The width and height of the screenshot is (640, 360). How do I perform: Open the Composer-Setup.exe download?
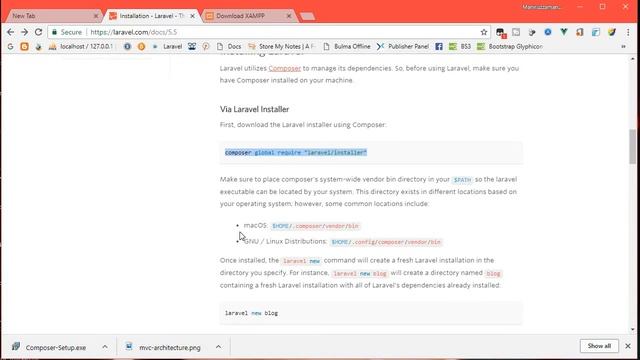click(49, 347)
